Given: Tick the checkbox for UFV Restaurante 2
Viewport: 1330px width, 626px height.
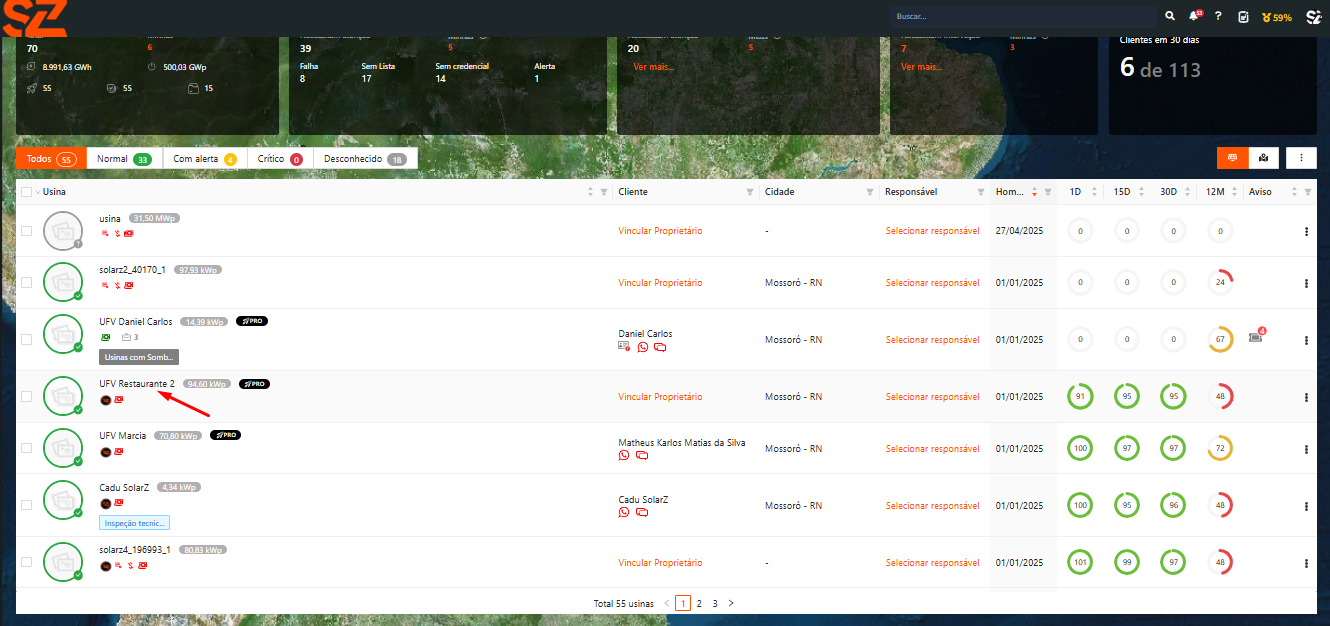Looking at the screenshot, I should 27,397.
